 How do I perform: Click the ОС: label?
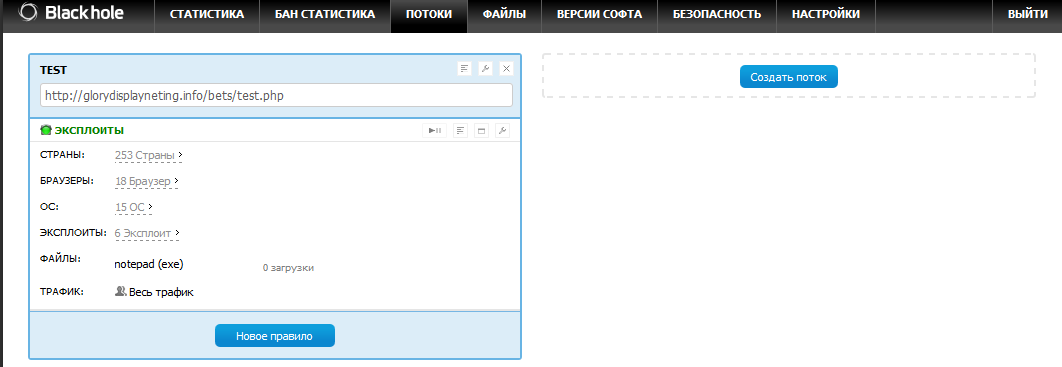coord(50,207)
